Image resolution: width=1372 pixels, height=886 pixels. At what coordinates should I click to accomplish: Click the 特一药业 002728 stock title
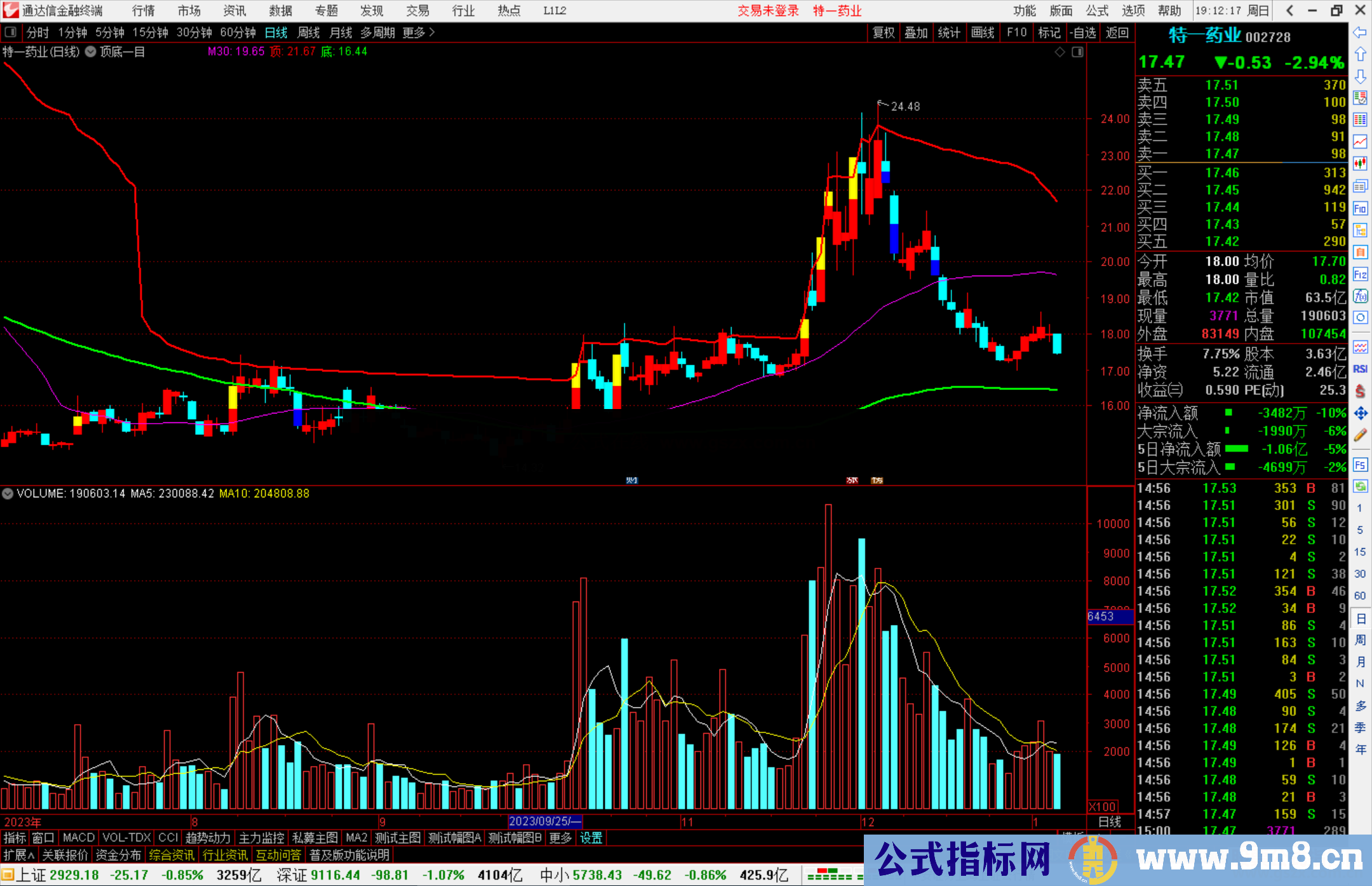1230,36
